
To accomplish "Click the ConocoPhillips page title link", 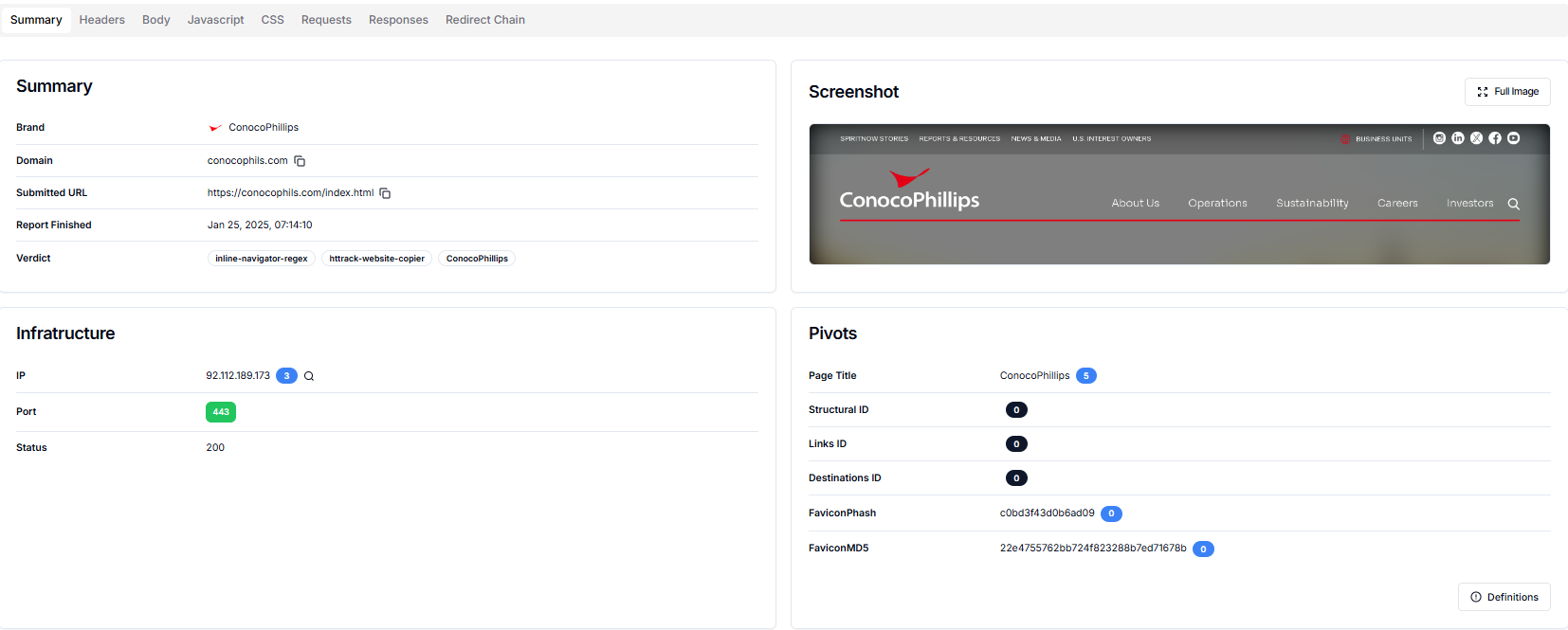I will [x=1034, y=376].
